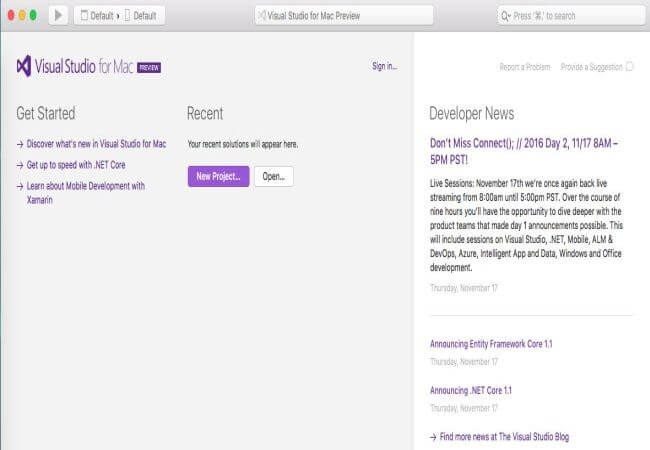Open 'Announcing .NET Core 1.1' article
Image resolution: width=650 pixels, height=450 pixels.
point(469,390)
